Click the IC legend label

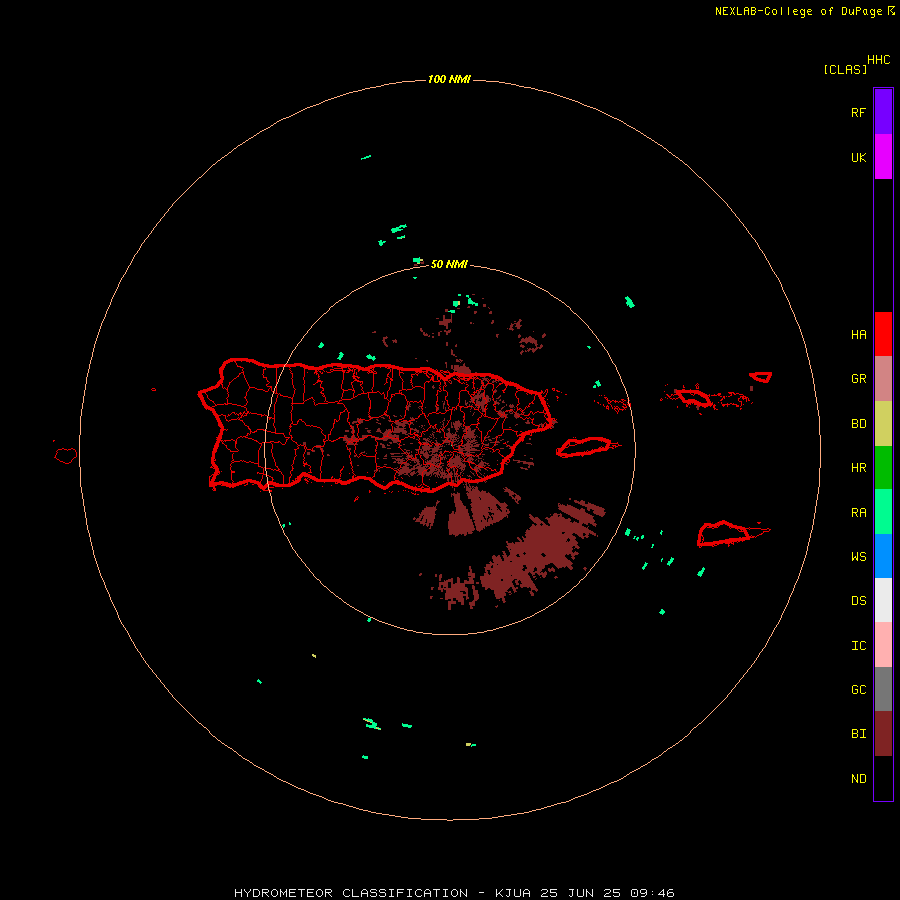point(858,645)
